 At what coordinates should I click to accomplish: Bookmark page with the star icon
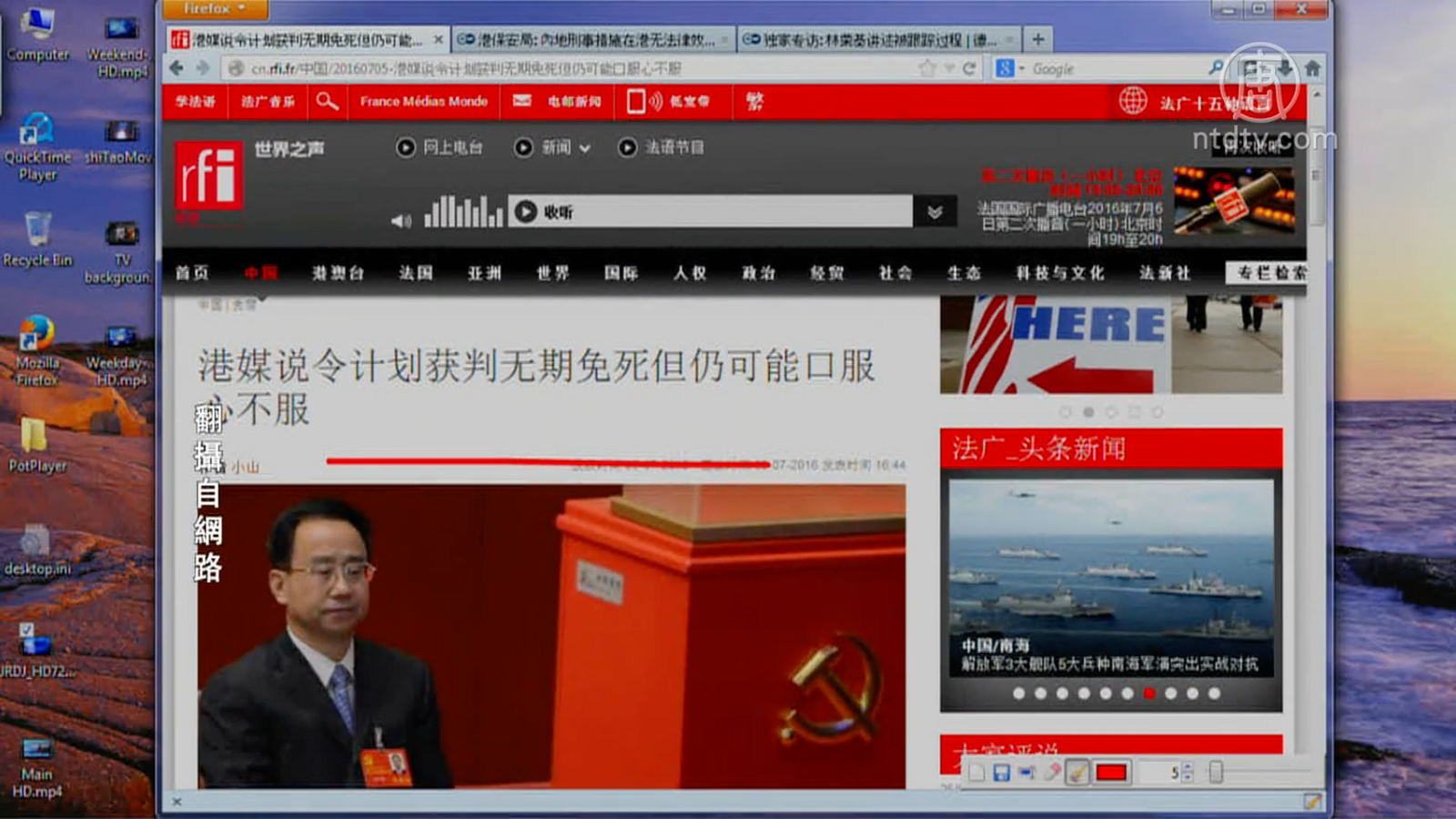tap(927, 68)
